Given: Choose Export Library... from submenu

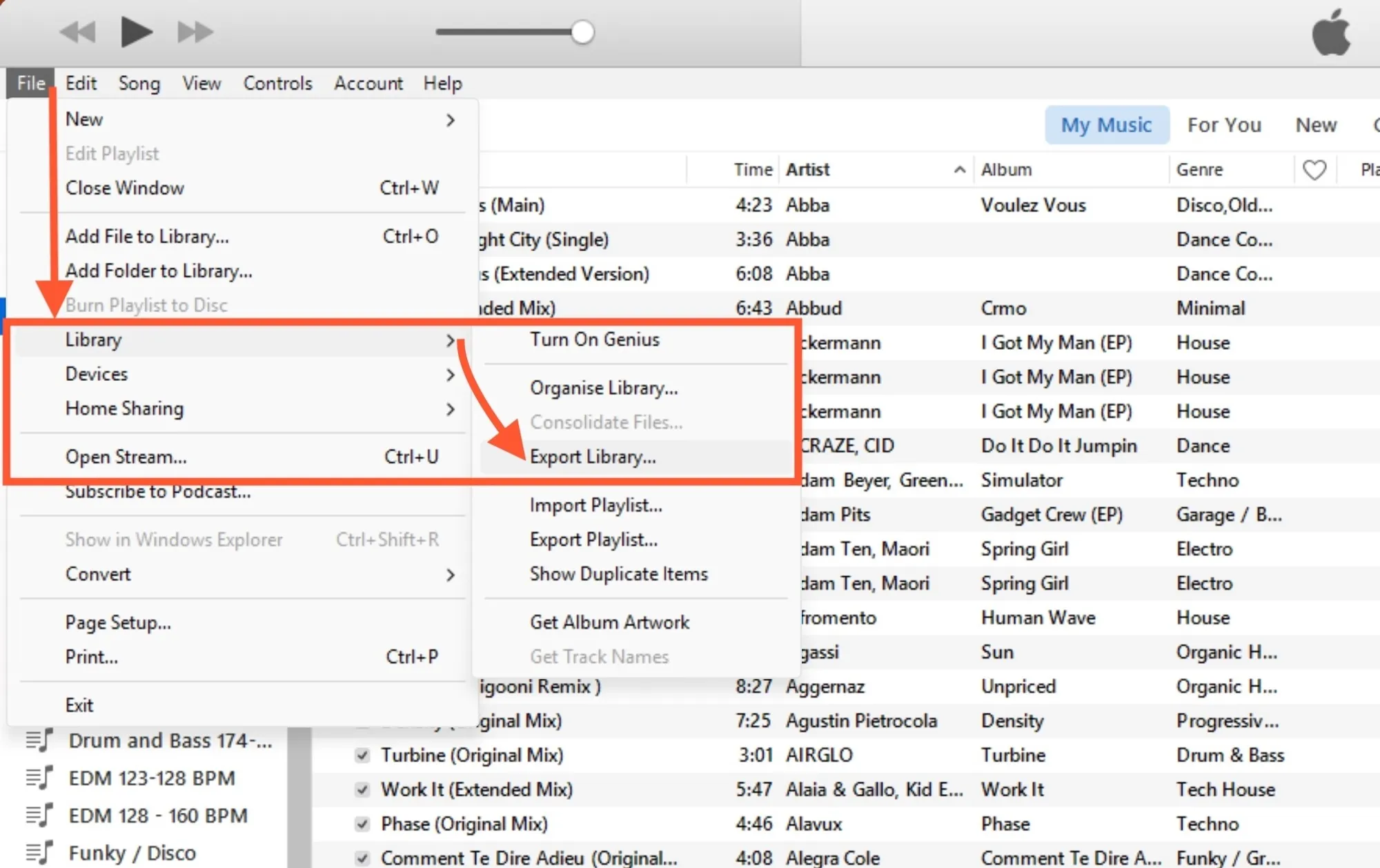Looking at the screenshot, I should (x=593, y=457).
